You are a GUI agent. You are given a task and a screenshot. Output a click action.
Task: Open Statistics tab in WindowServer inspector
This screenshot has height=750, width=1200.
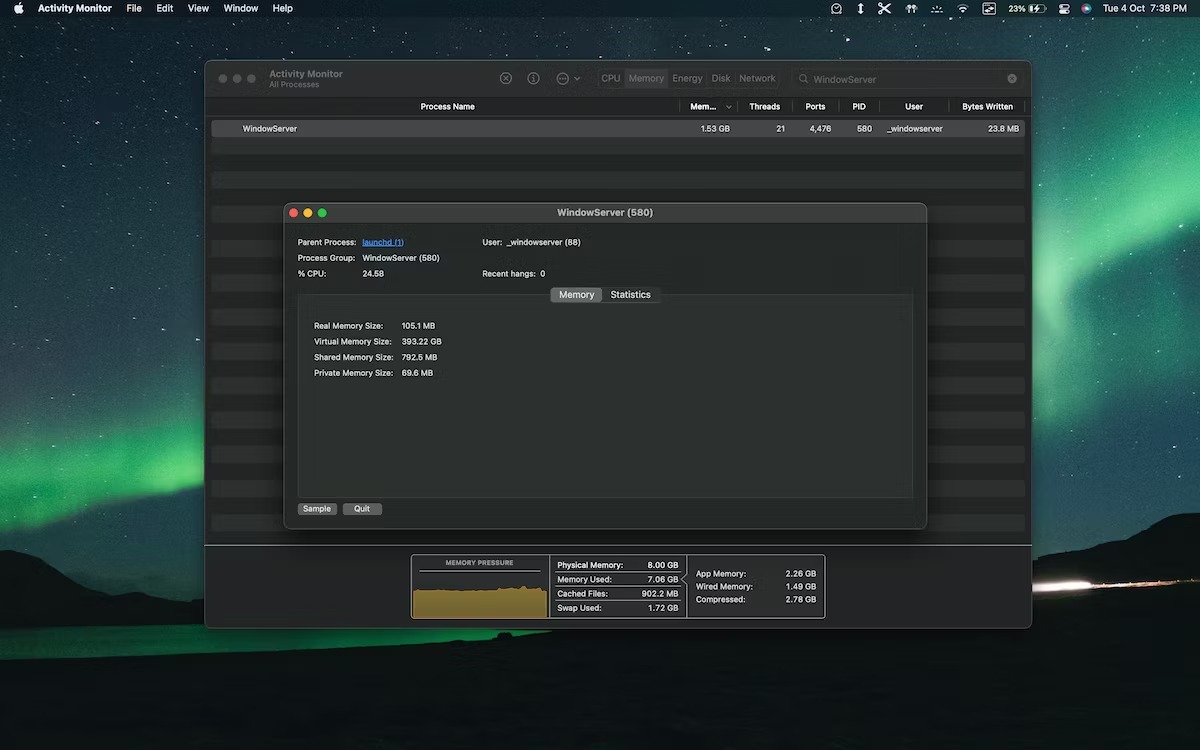point(630,295)
